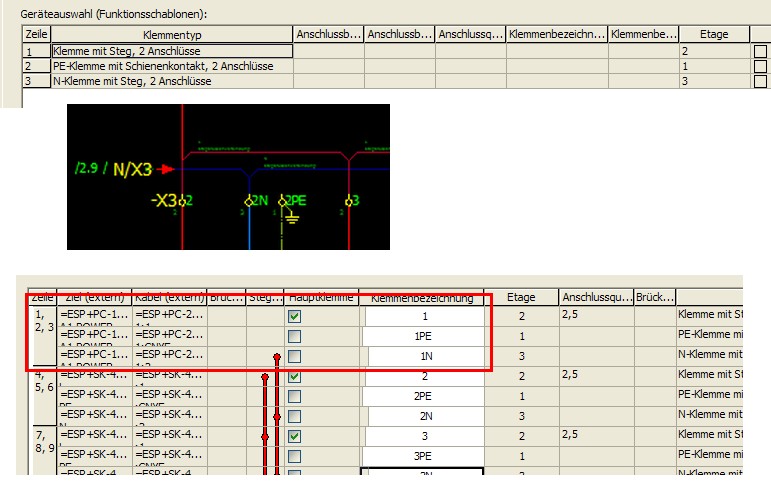Click Klemmenbezeichnung field 1PE
Screen dimensions: 771x500
pyautogui.click(x=423, y=336)
